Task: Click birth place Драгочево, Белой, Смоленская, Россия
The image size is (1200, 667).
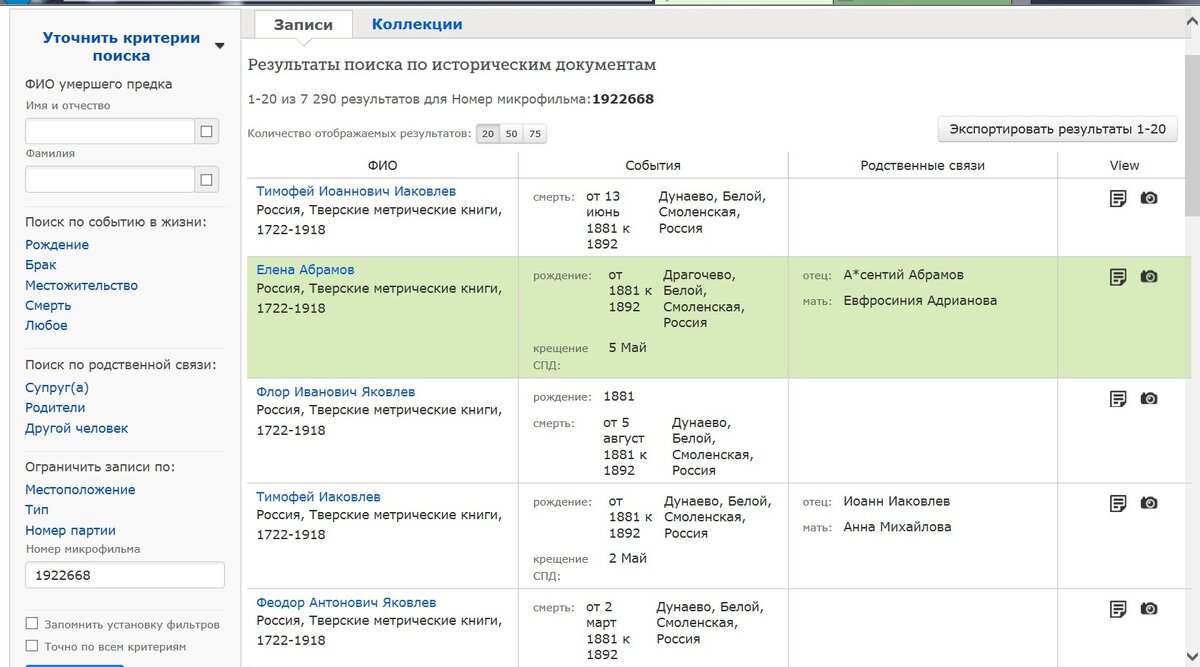Action: (x=704, y=299)
